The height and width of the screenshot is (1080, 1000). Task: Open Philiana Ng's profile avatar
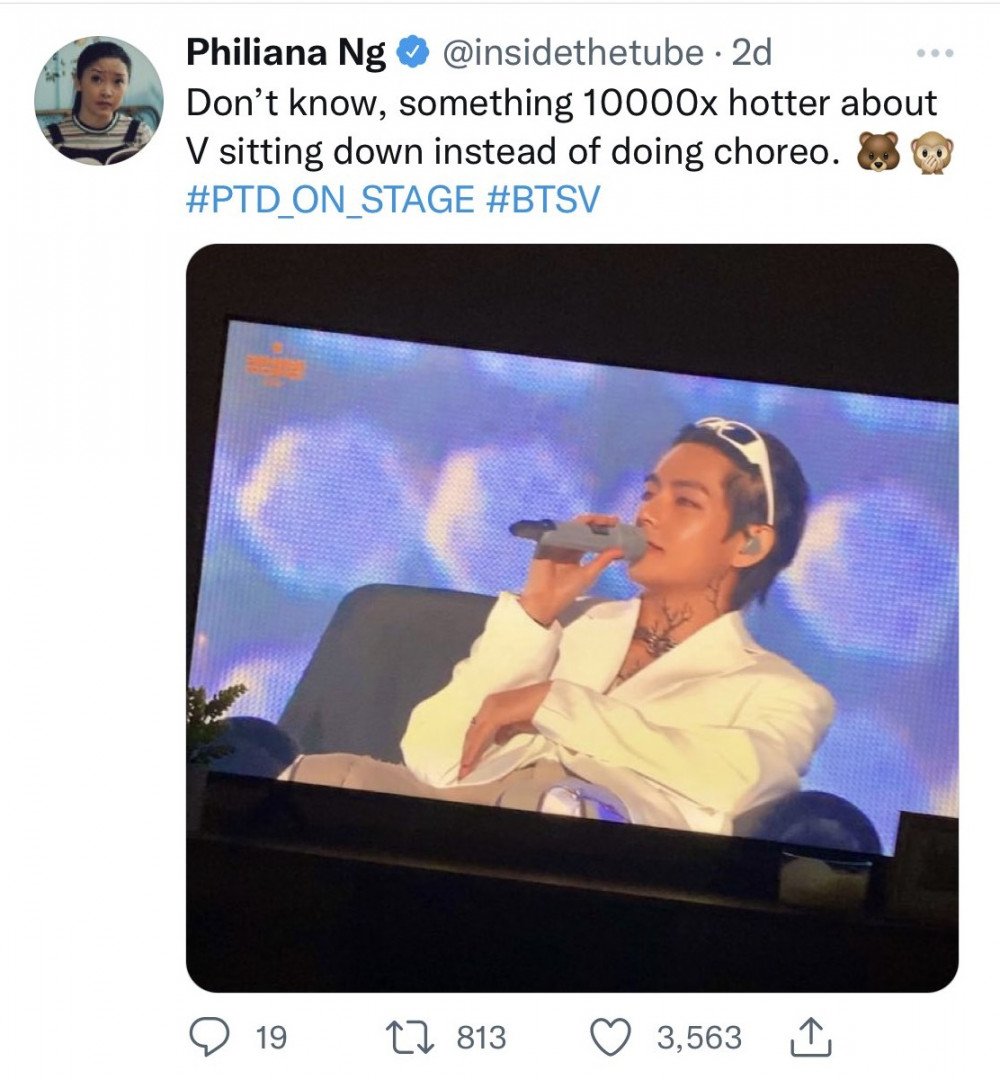99,101
